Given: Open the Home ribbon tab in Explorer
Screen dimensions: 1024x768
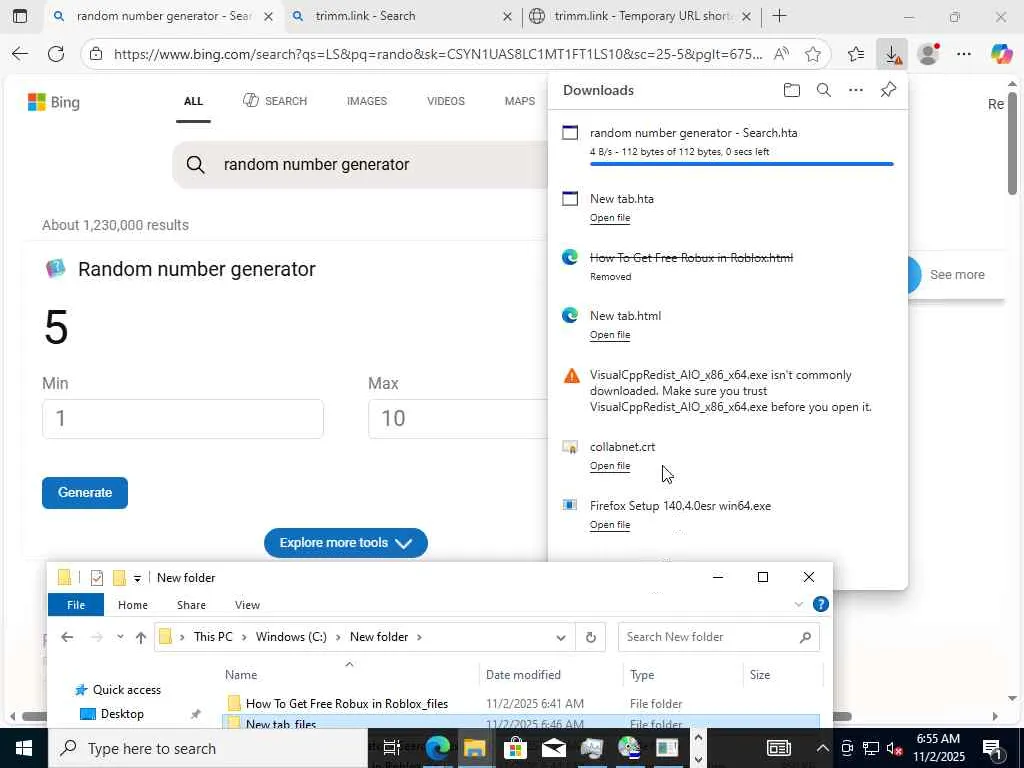Looking at the screenshot, I should tap(133, 605).
